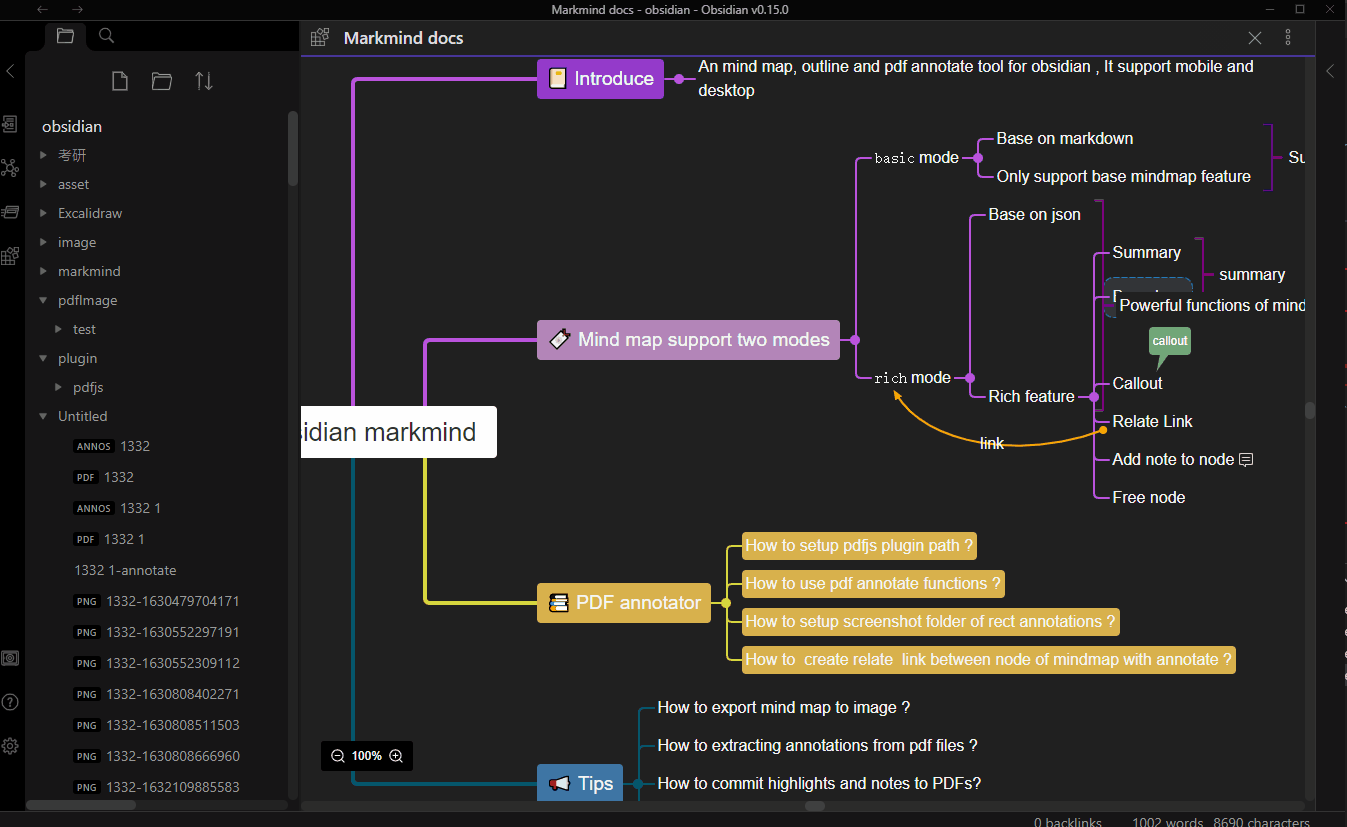Open Help from the ribbon
1347x827 pixels.
tap(10, 702)
